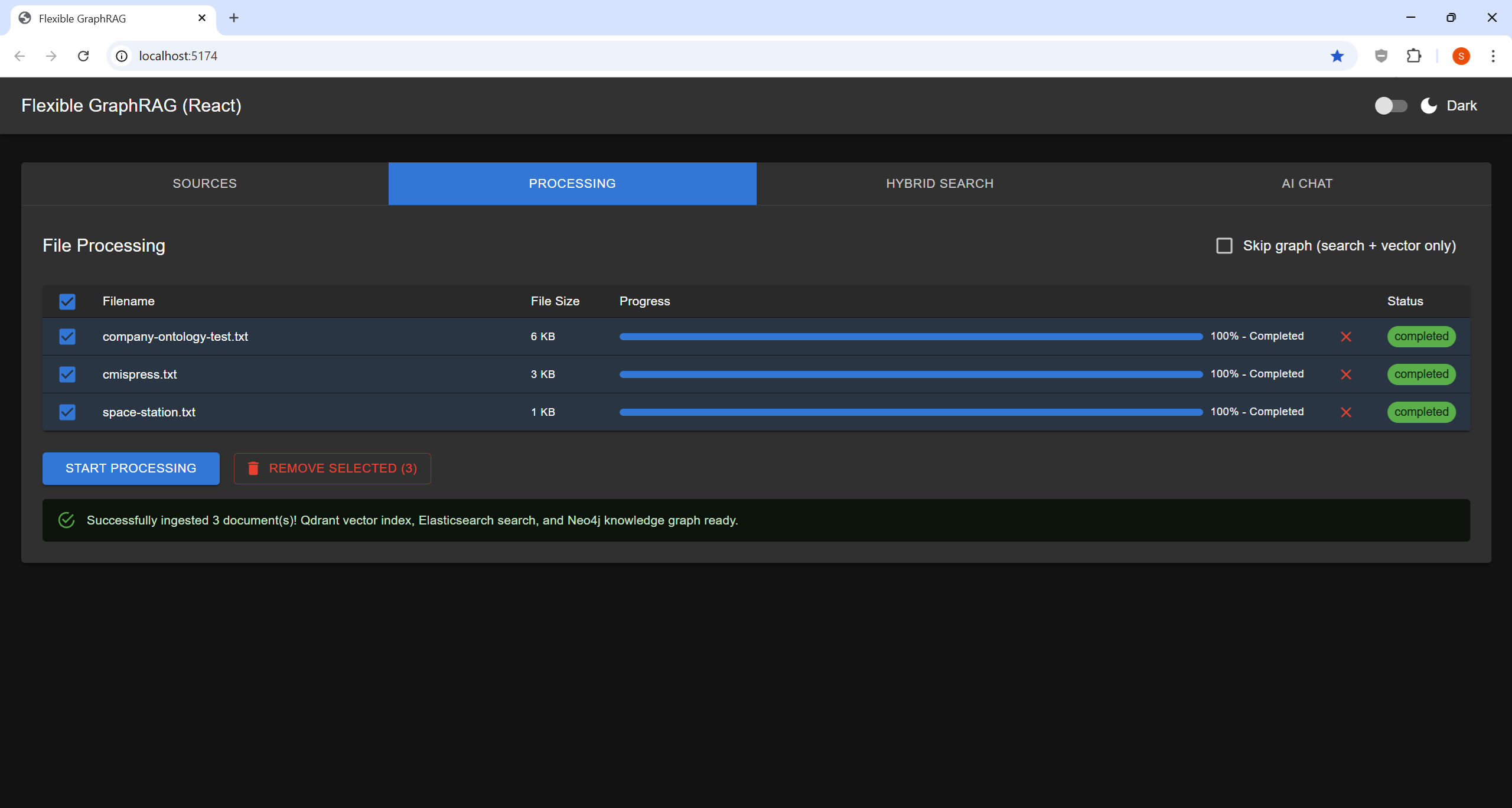
Task: Uncheck the cmispress.txt row checkbox
Action: coord(67,374)
